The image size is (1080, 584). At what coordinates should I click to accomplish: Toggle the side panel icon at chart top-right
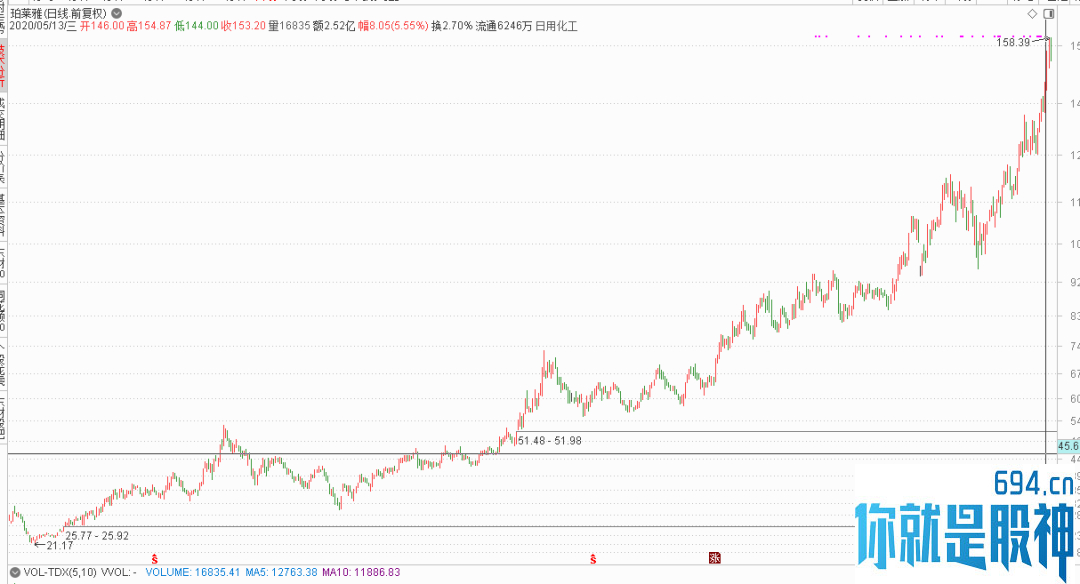(1048, 14)
